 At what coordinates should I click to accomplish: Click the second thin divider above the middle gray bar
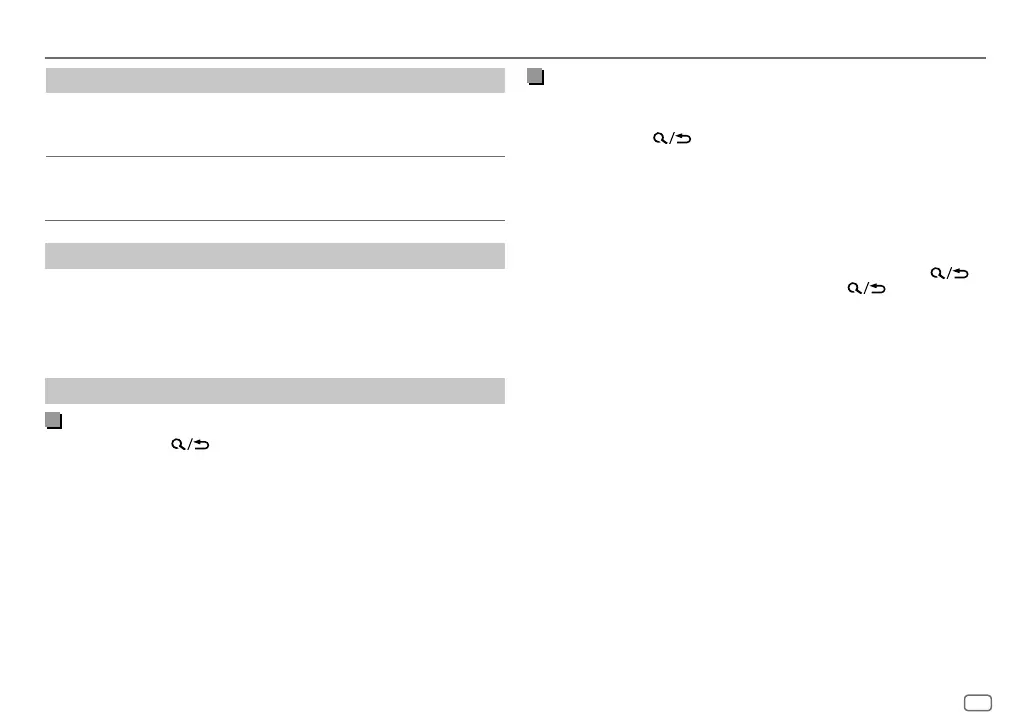tap(275, 220)
